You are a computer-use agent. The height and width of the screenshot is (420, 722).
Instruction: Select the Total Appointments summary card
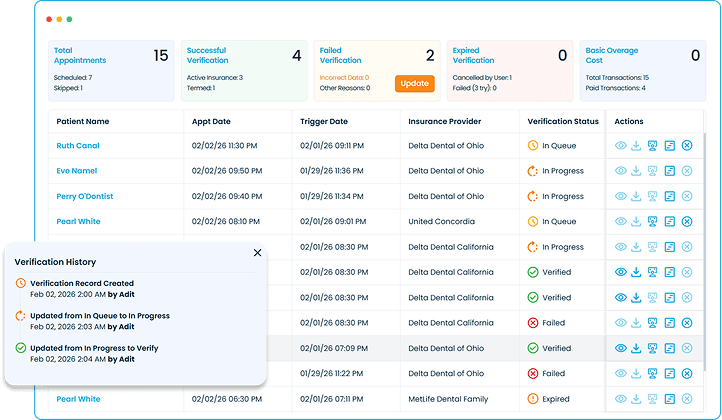coord(111,70)
